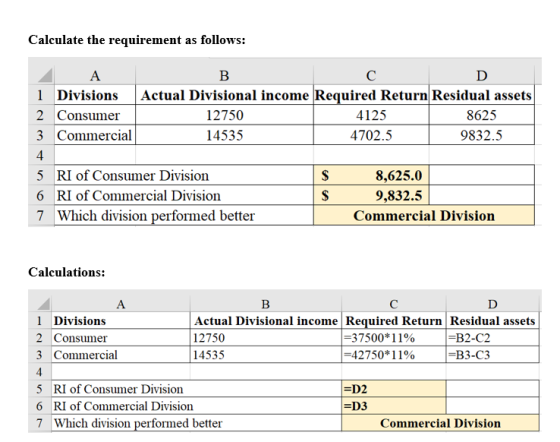Click the 'Calculations:' heading
The width and height of the screenshot is (560, 442).
click(x=67, y=272)
